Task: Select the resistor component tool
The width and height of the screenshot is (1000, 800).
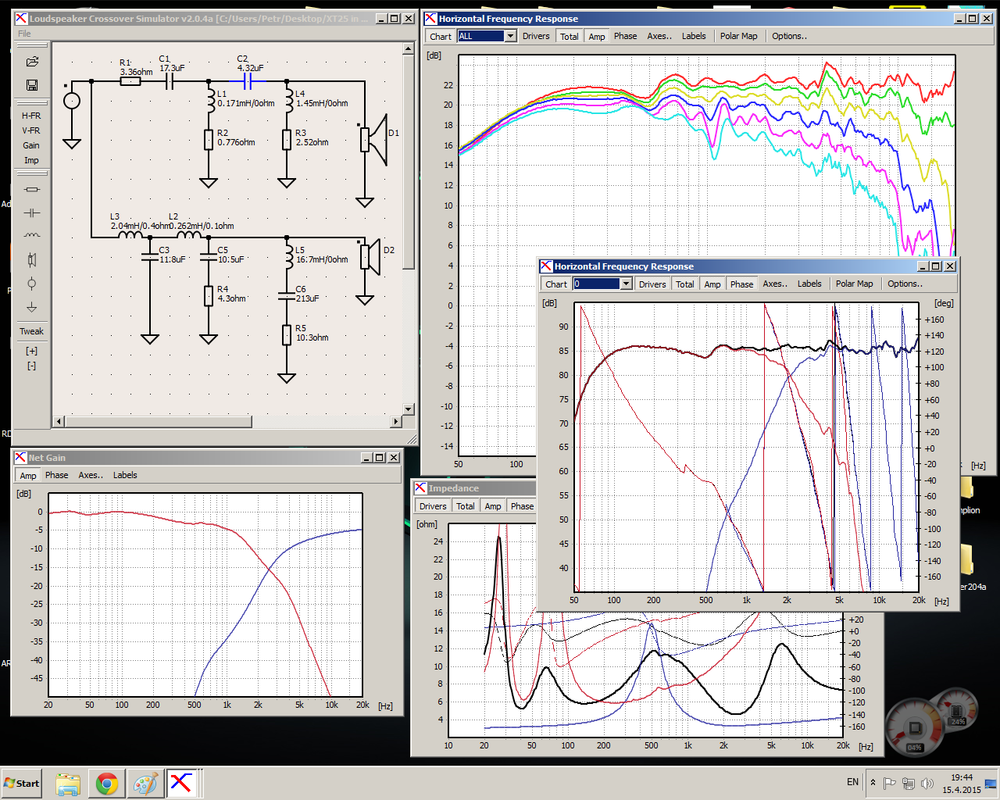Action: (x=32, y=189)
